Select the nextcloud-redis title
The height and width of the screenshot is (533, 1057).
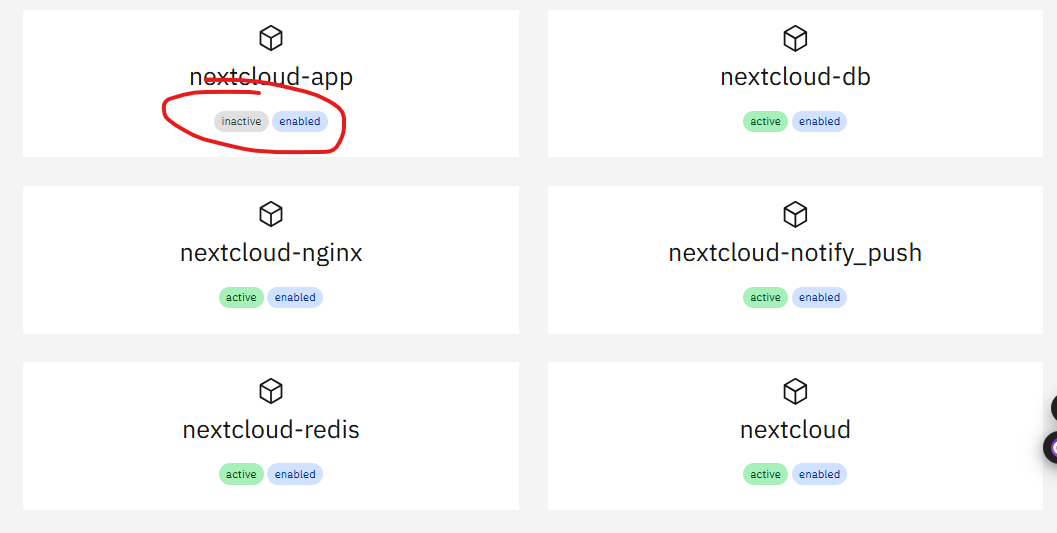pos(271,429)
